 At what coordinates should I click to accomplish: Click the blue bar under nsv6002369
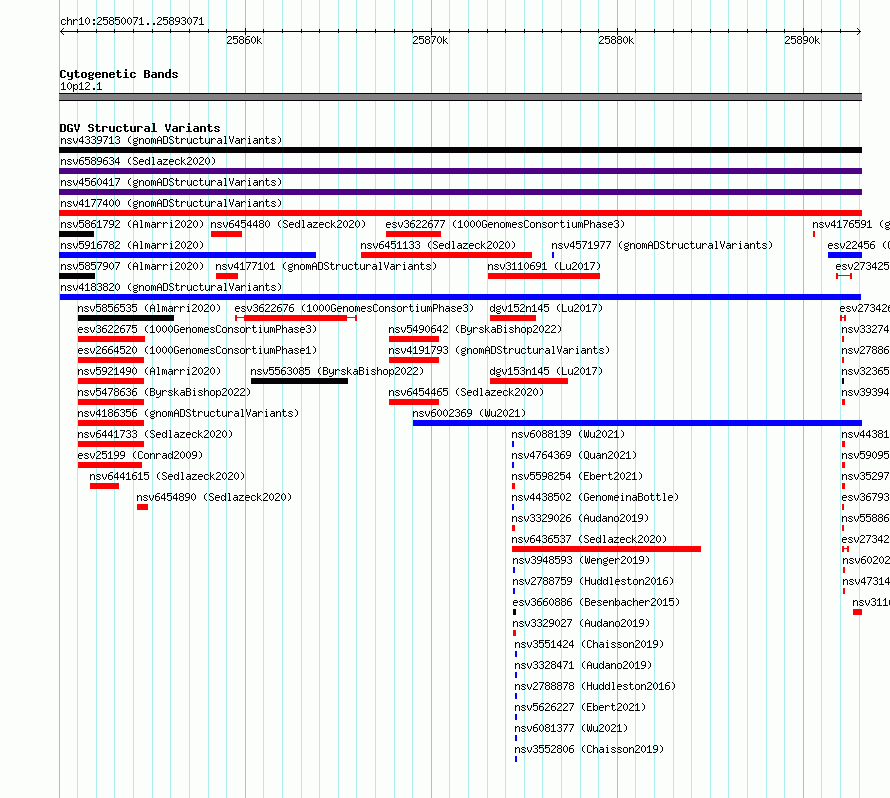coord(637,423)
